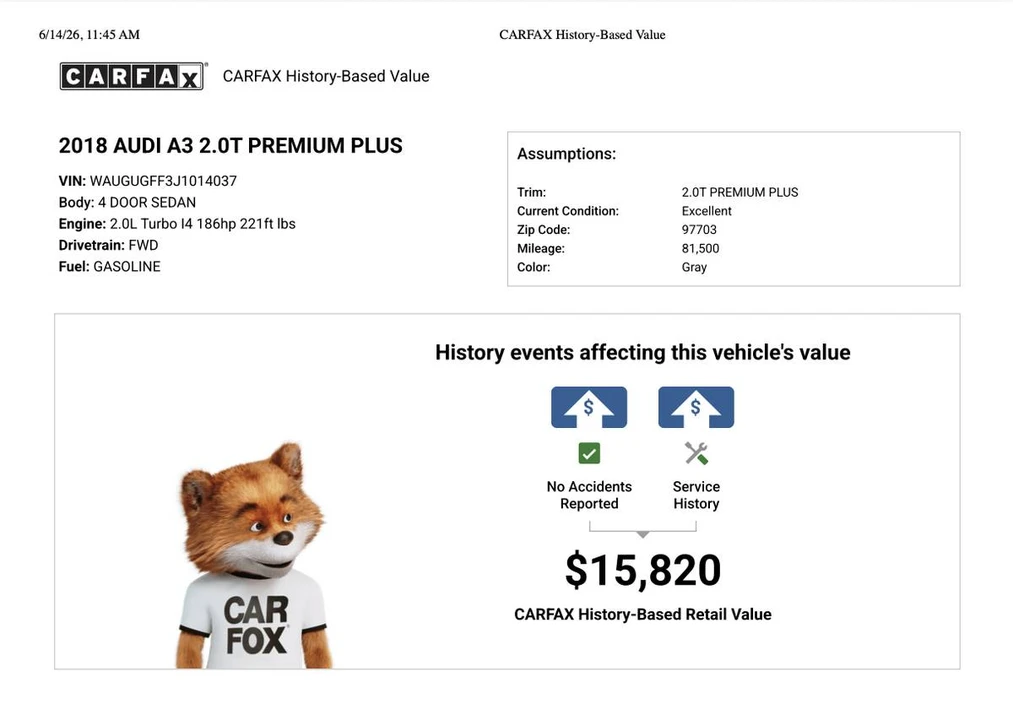Click the Mileage value 81,500

[x=700, y=248]
